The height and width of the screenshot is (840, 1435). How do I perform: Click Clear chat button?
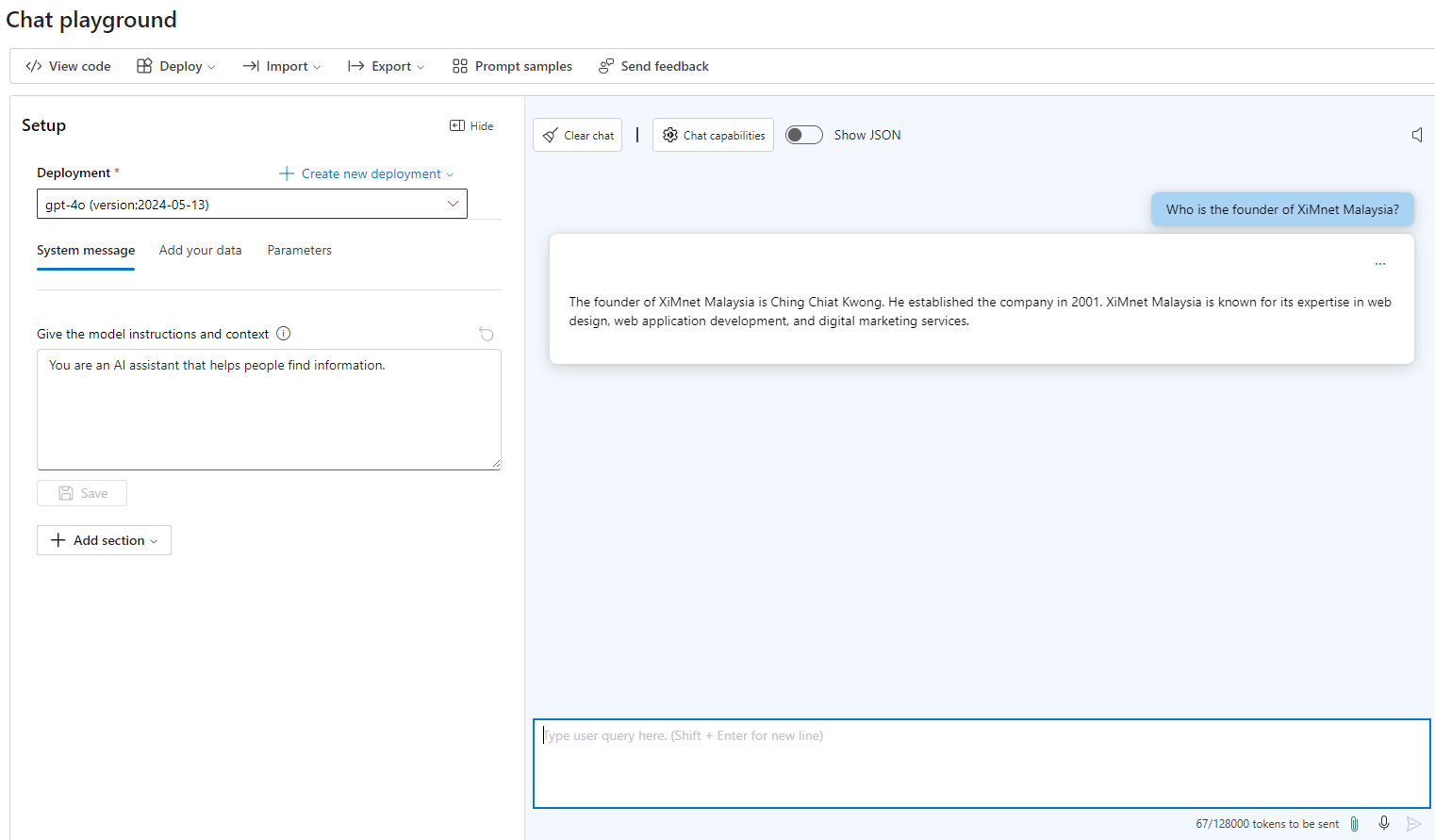pyautogui.click(x=577, y=135)
